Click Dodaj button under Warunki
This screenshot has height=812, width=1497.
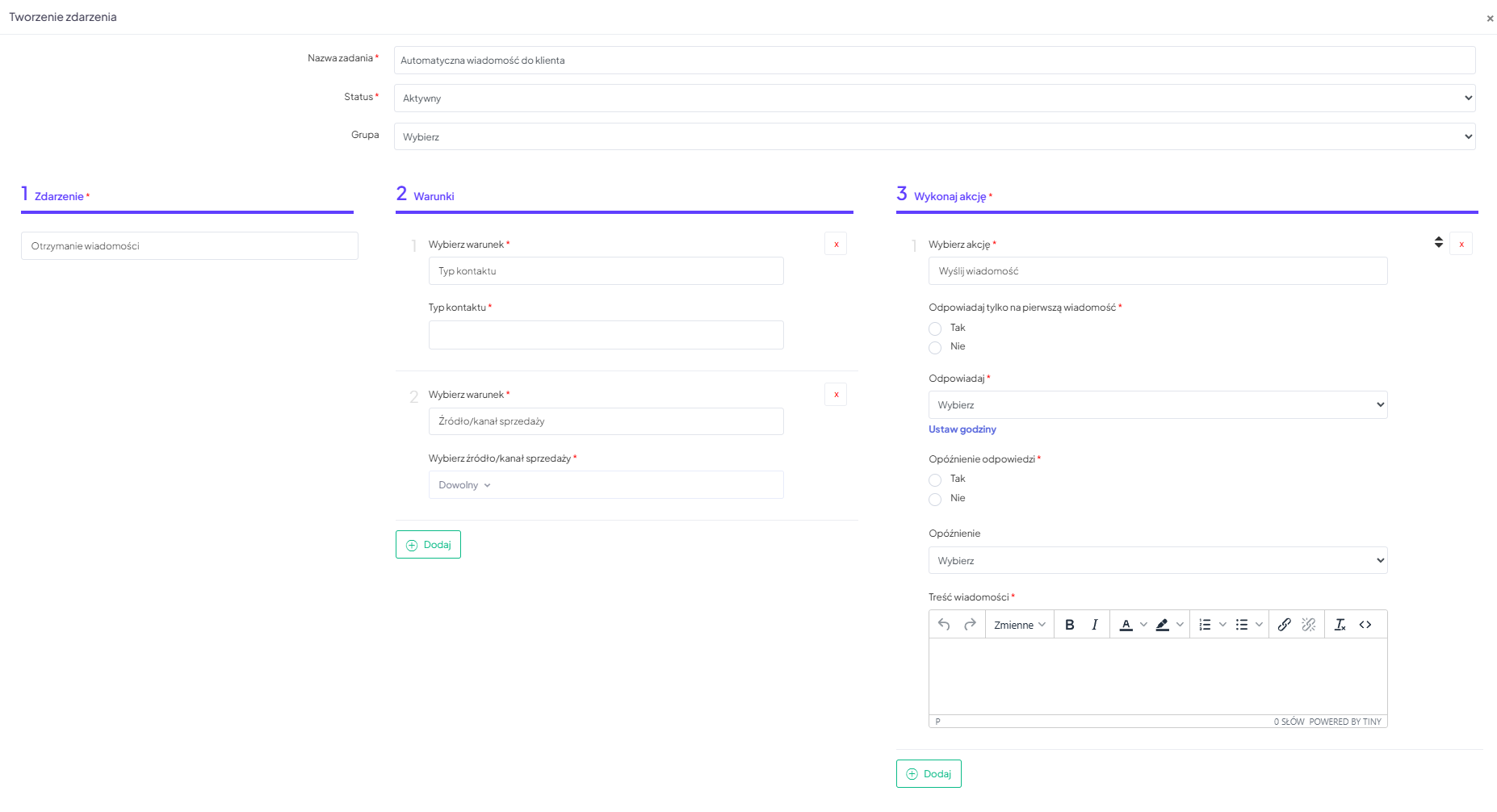coord(428,545)
